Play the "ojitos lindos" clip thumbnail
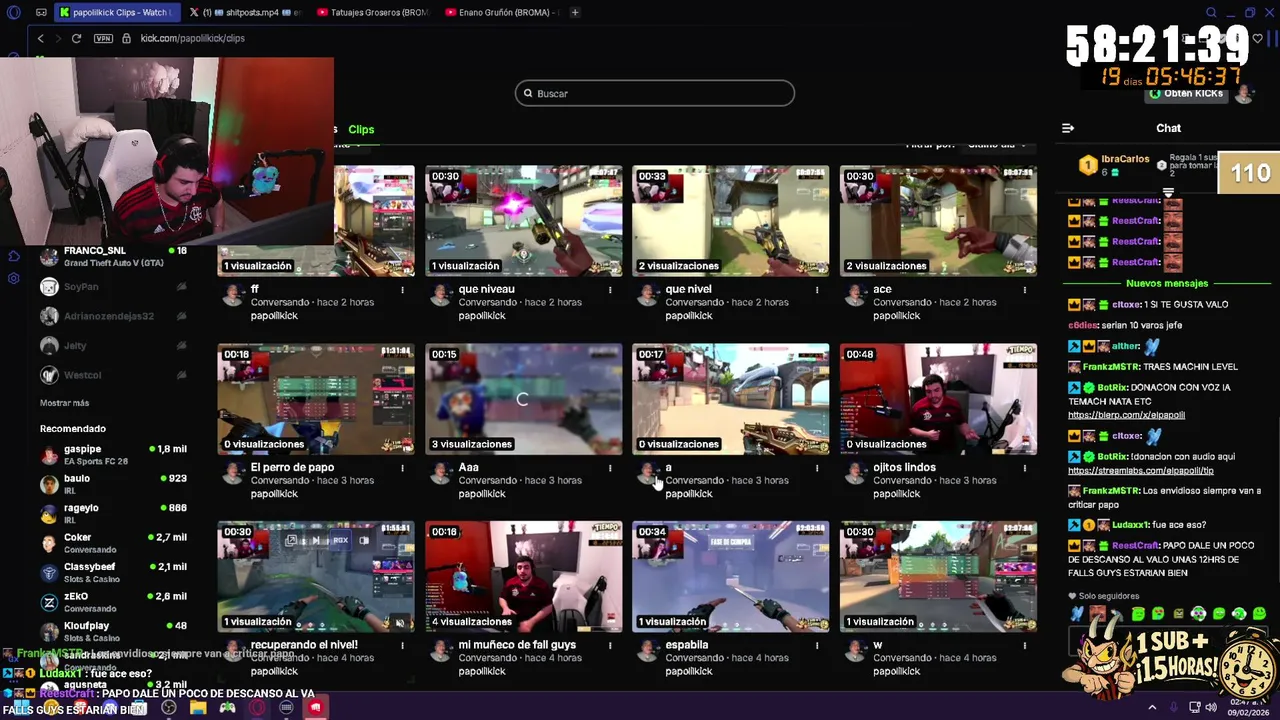 tap(938, 398)
